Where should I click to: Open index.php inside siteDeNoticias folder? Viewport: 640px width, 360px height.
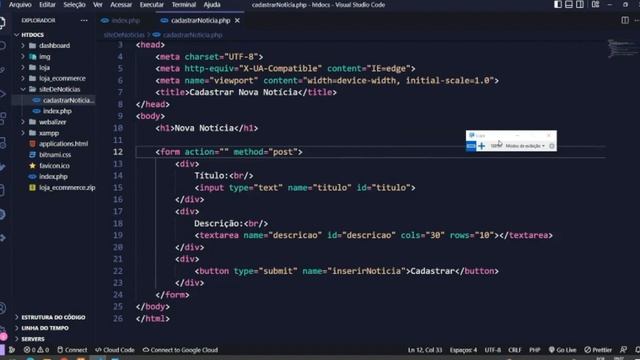(57, 111)
